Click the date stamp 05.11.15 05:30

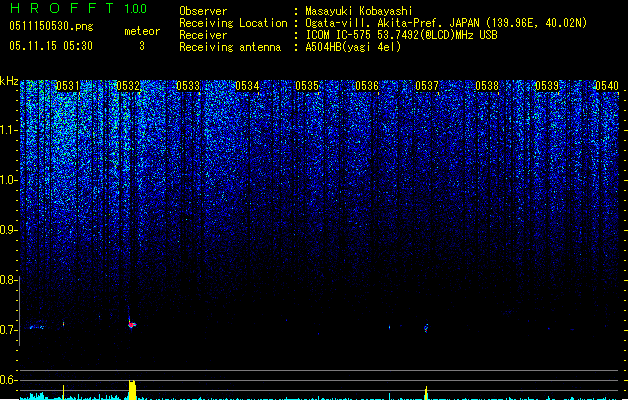click(x=51, y=46)
